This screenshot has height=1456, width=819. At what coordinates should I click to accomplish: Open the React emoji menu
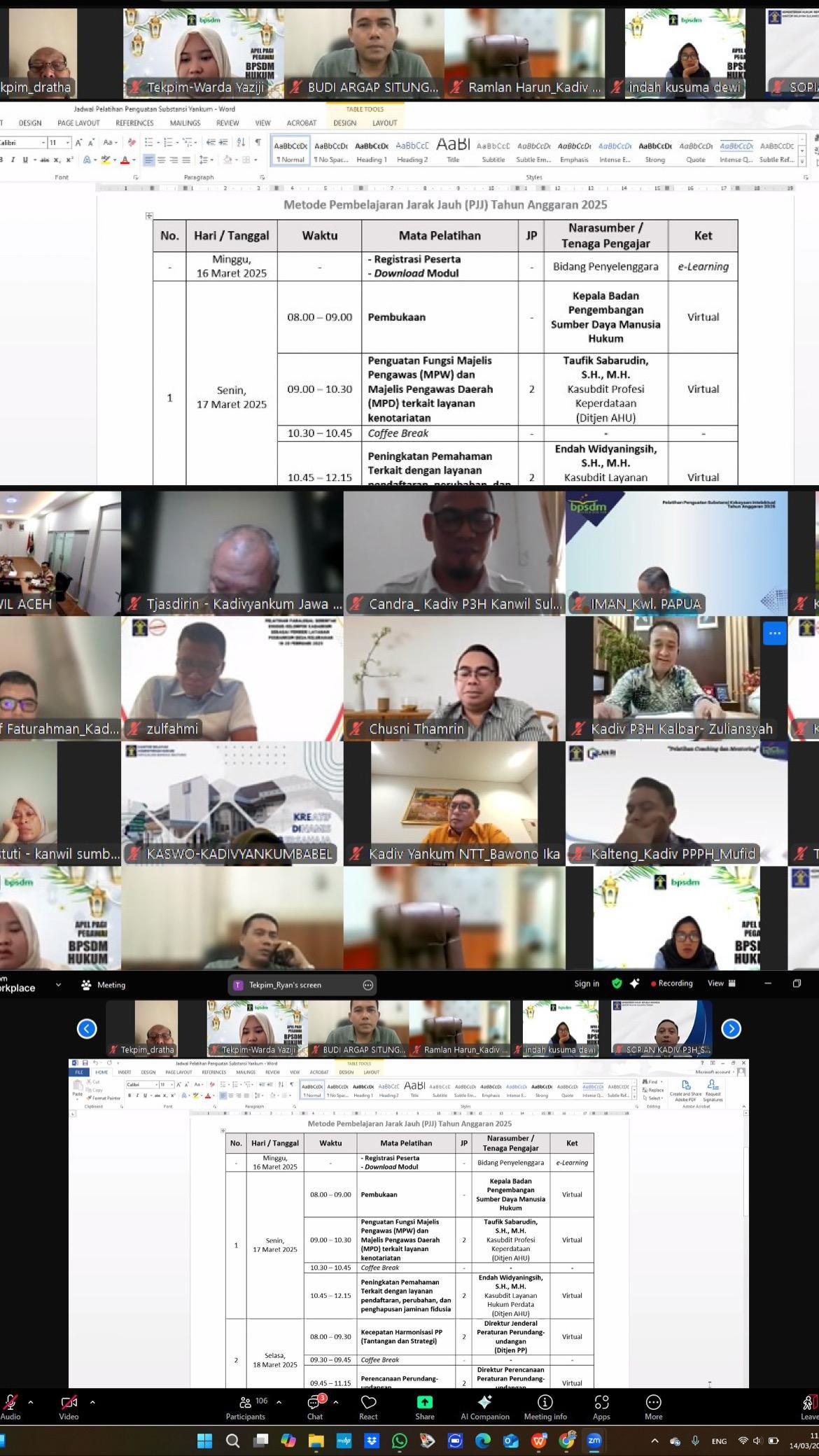(x=368, y=1408)
